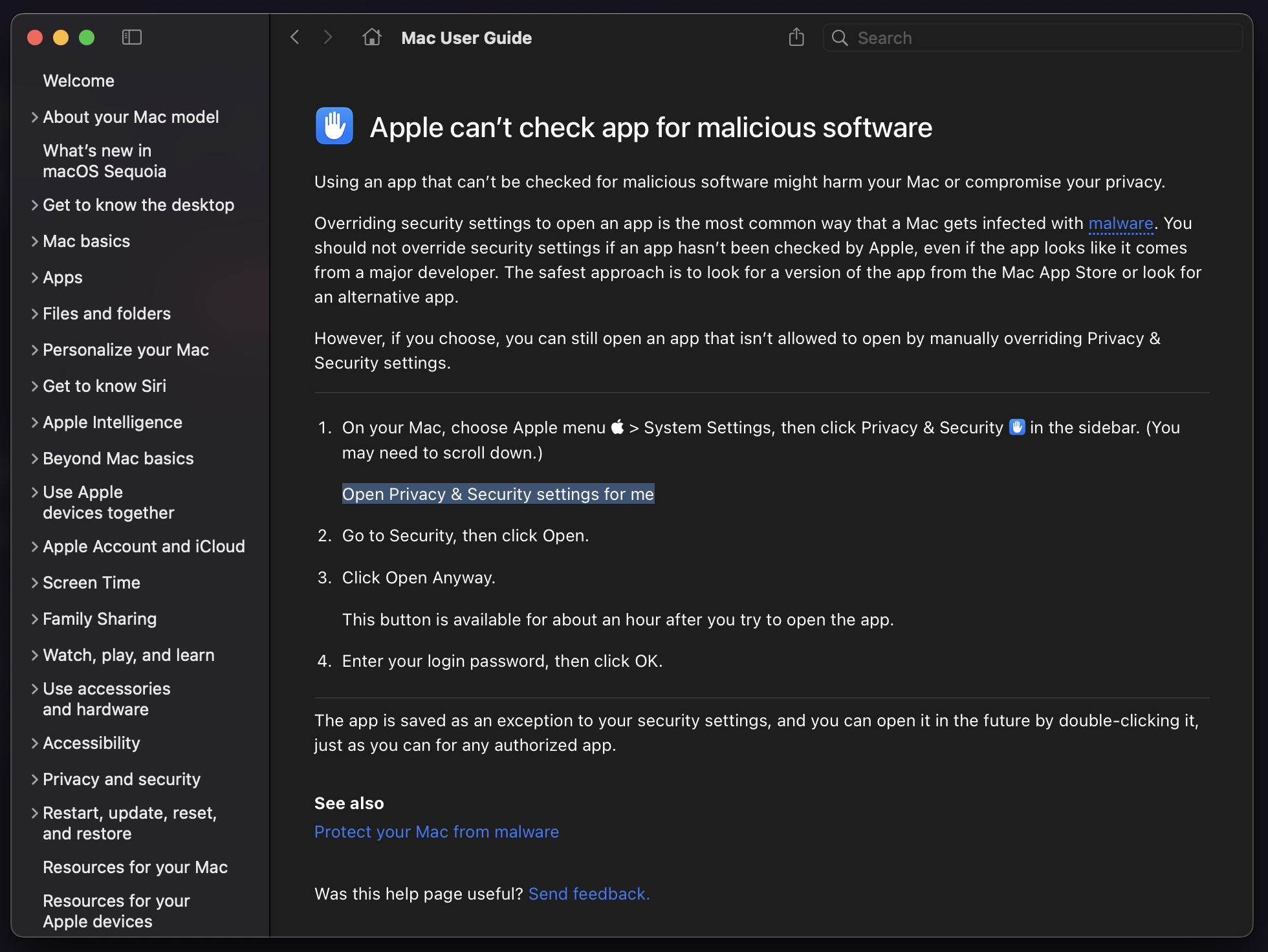Open "Protect your Mac from malware"
This screenshot has height=952, width=1268.
436,832
